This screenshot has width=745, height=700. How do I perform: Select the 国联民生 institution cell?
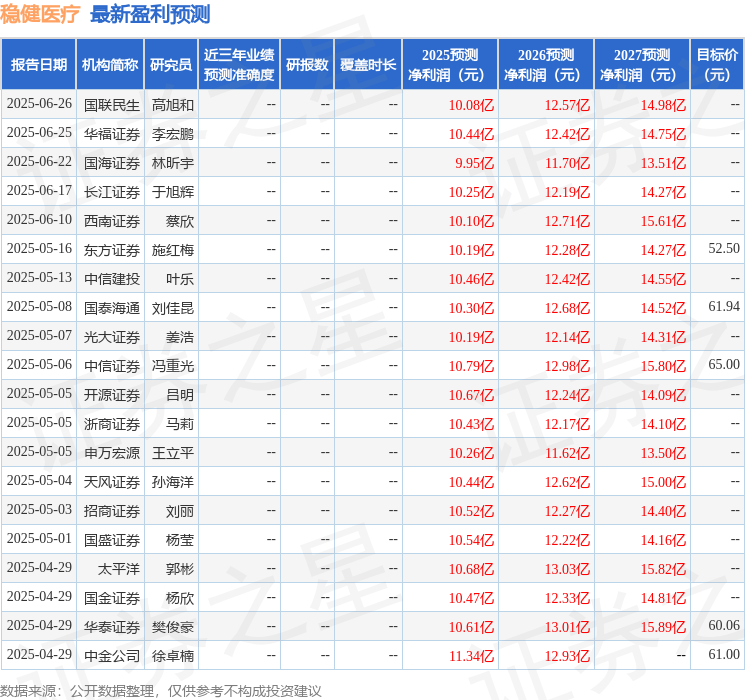tap(112, 105)
